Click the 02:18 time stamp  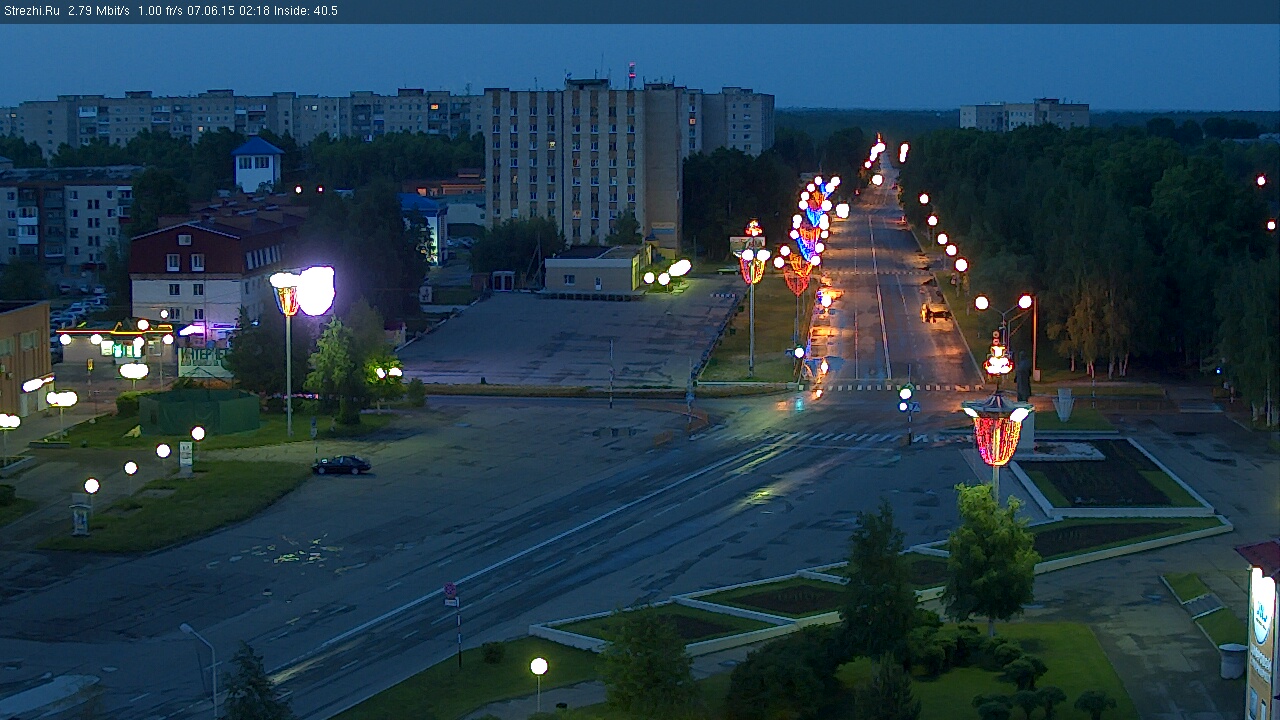254,11
